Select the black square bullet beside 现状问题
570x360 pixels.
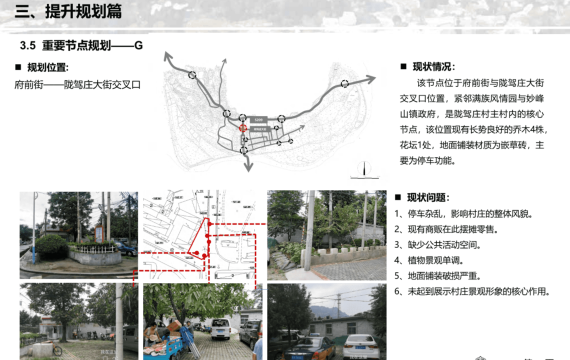tap(398, 197)
